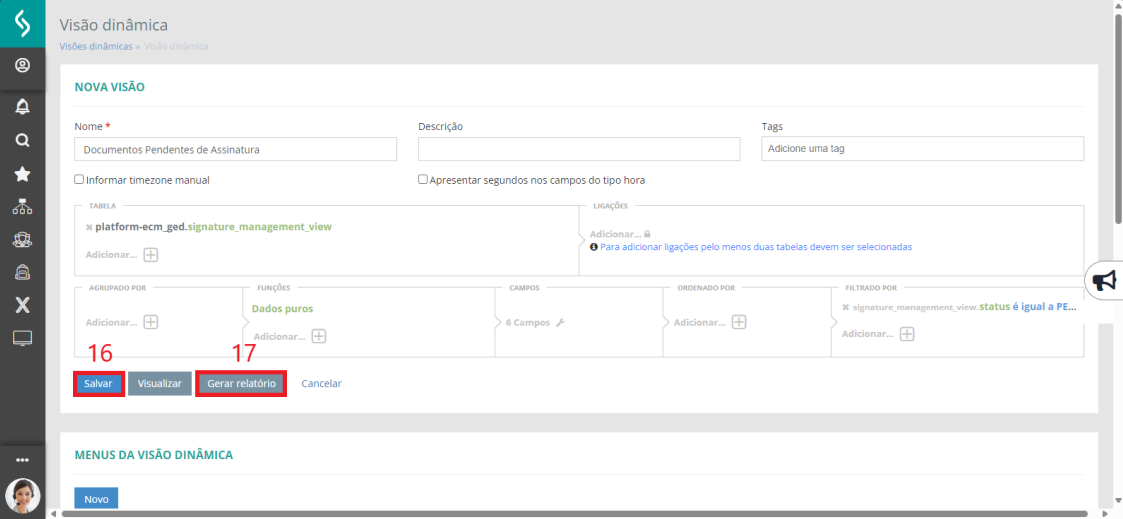Add filter with plus icon under Filtrado por
This screenshot has width=1123, height=519.
[907, 334]
